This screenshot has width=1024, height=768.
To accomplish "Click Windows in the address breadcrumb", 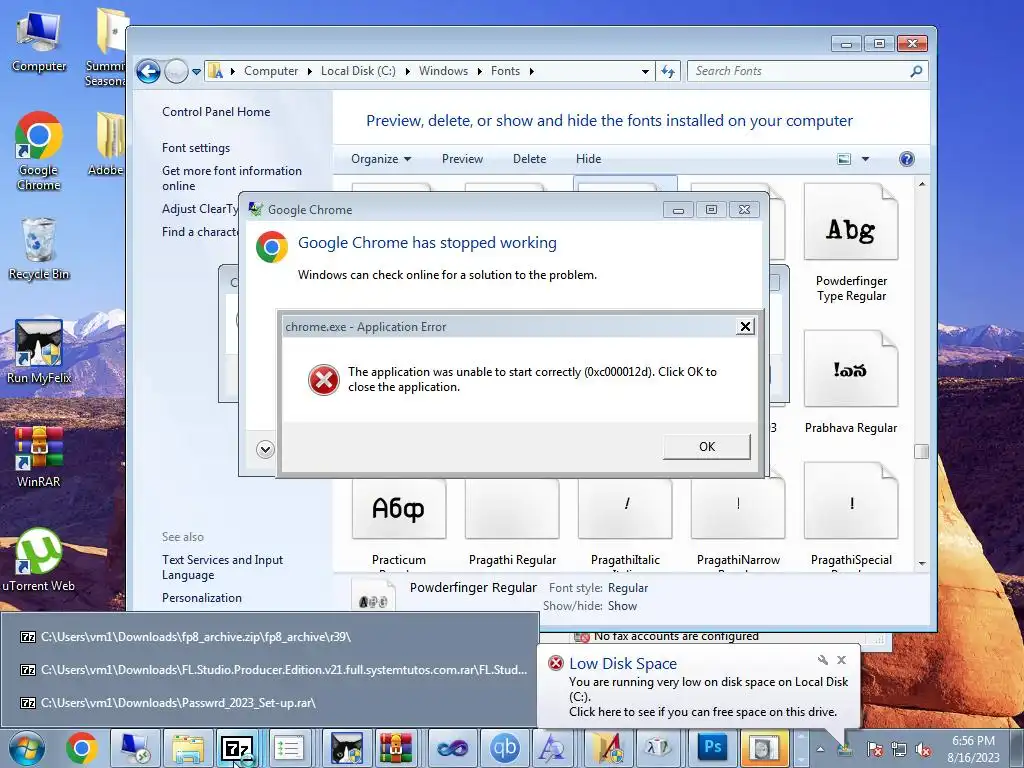I will click(x=443, y=71).
